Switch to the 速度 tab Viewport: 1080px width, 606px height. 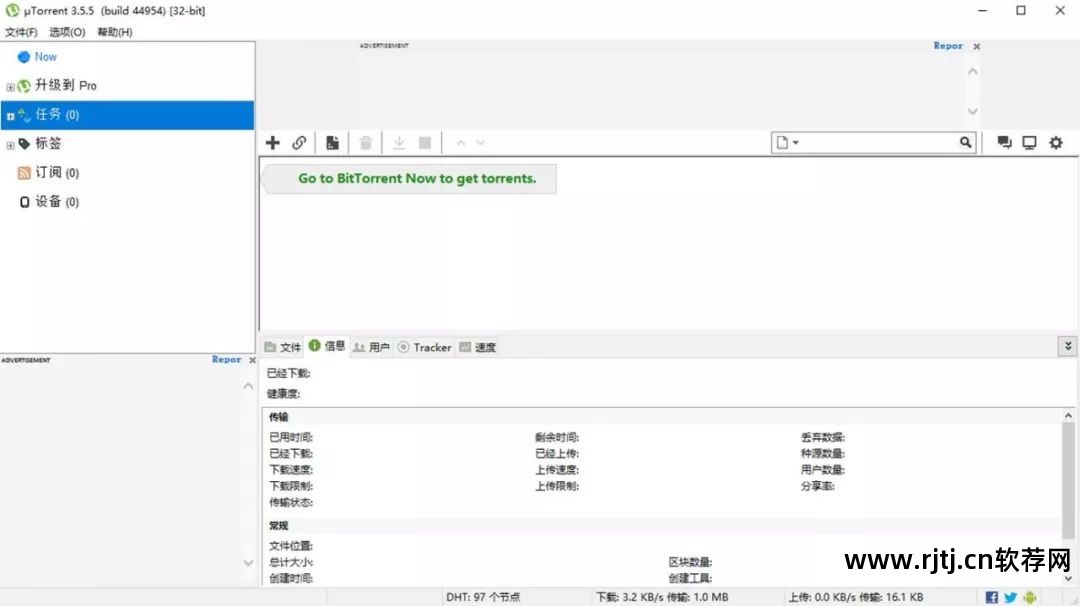(478, 347)
